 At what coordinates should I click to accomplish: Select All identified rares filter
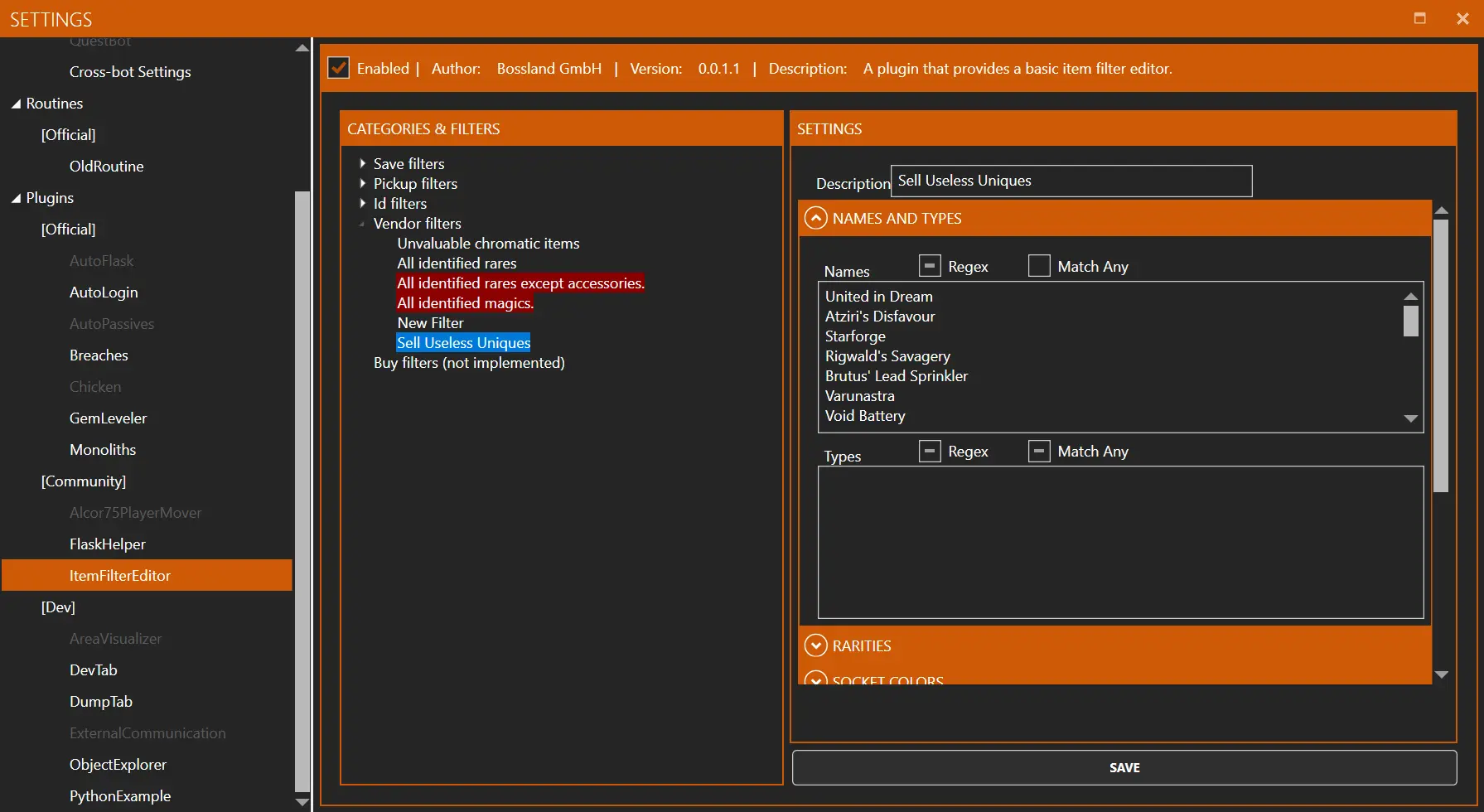click(x=457, y=263)
